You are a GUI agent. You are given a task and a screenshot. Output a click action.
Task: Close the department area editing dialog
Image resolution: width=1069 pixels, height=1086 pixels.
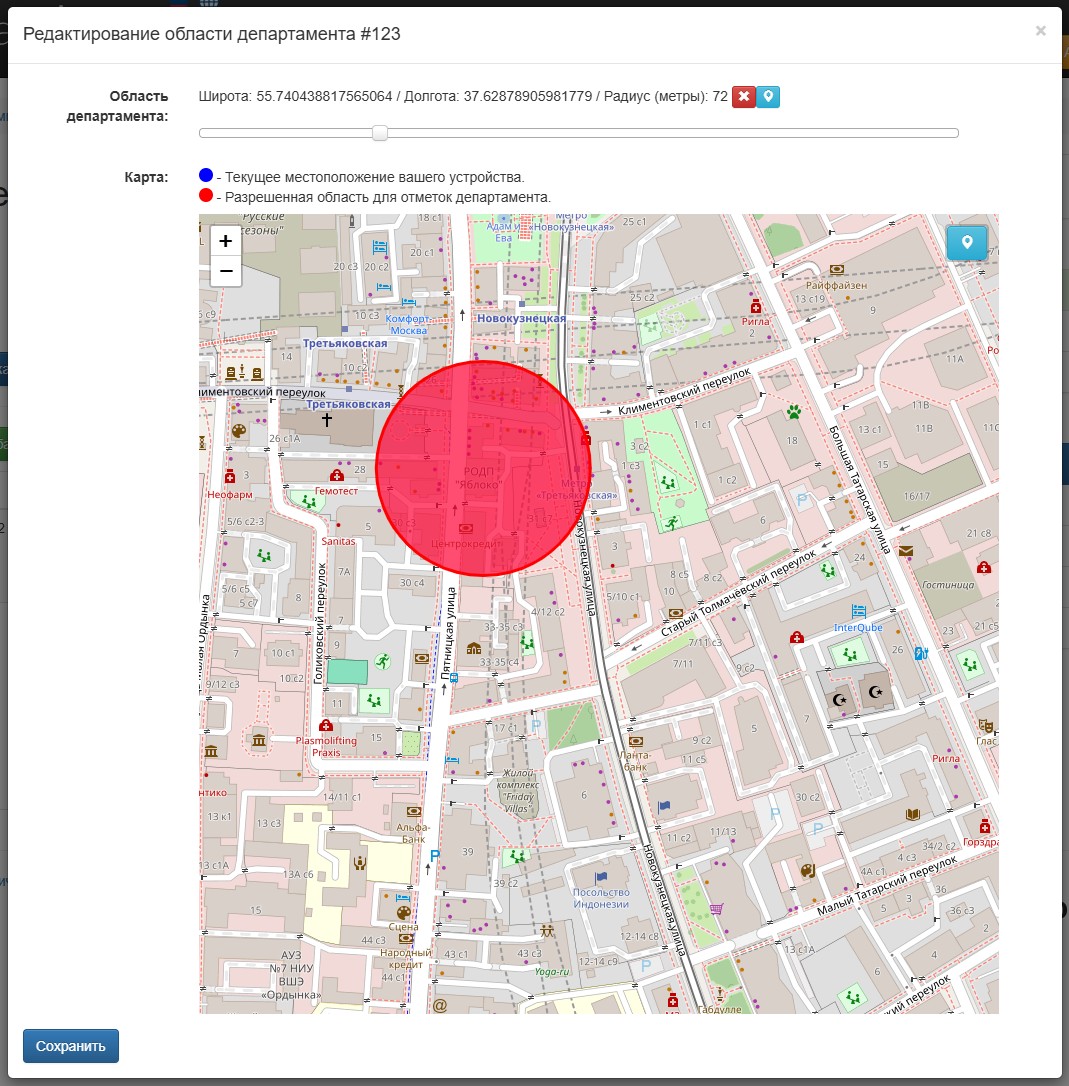(x=1040, y=31)
